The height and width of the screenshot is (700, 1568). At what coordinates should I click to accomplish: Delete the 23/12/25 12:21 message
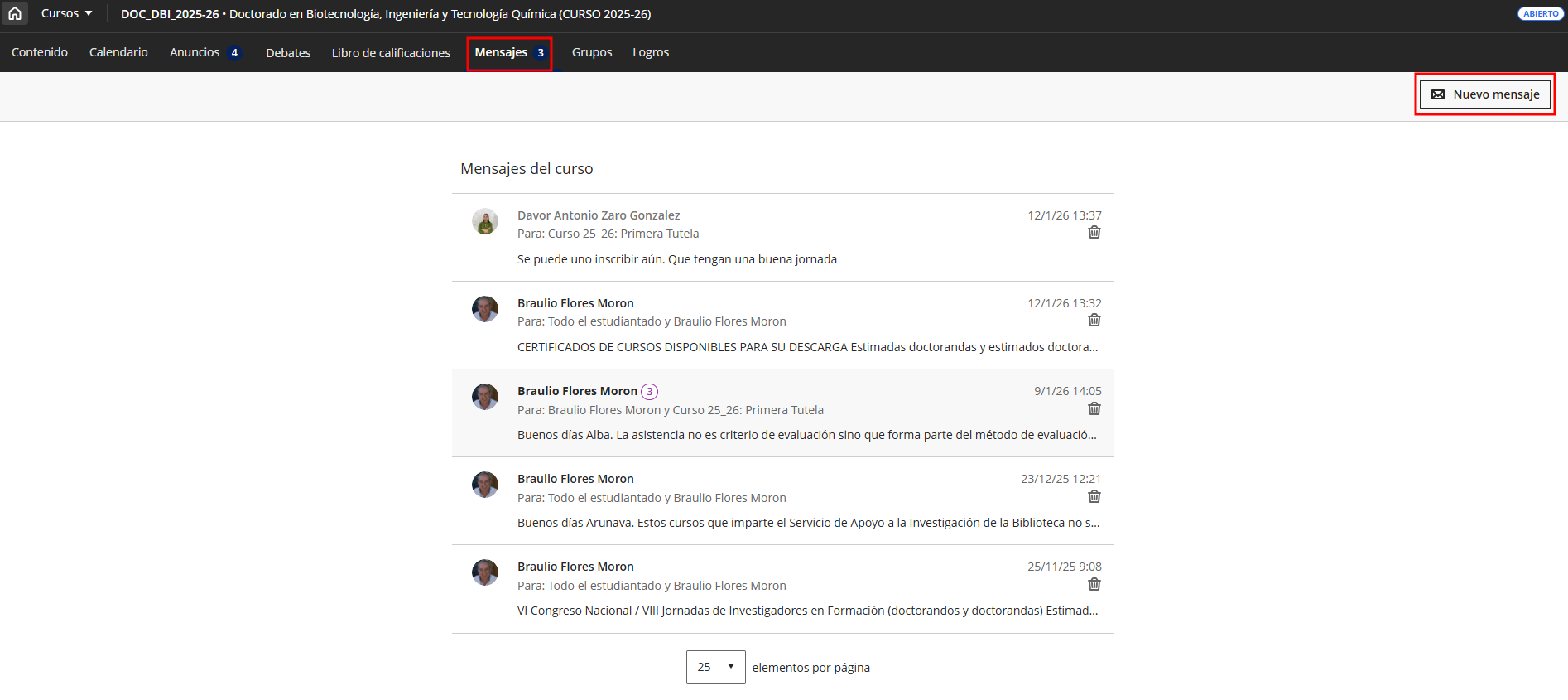(1094, 497)
